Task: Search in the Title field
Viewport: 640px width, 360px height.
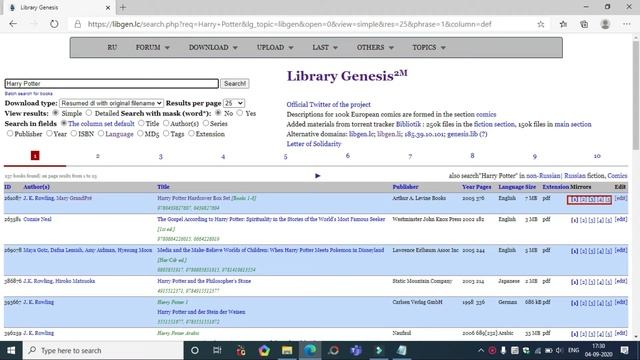Action: click(x=141, y=123)
